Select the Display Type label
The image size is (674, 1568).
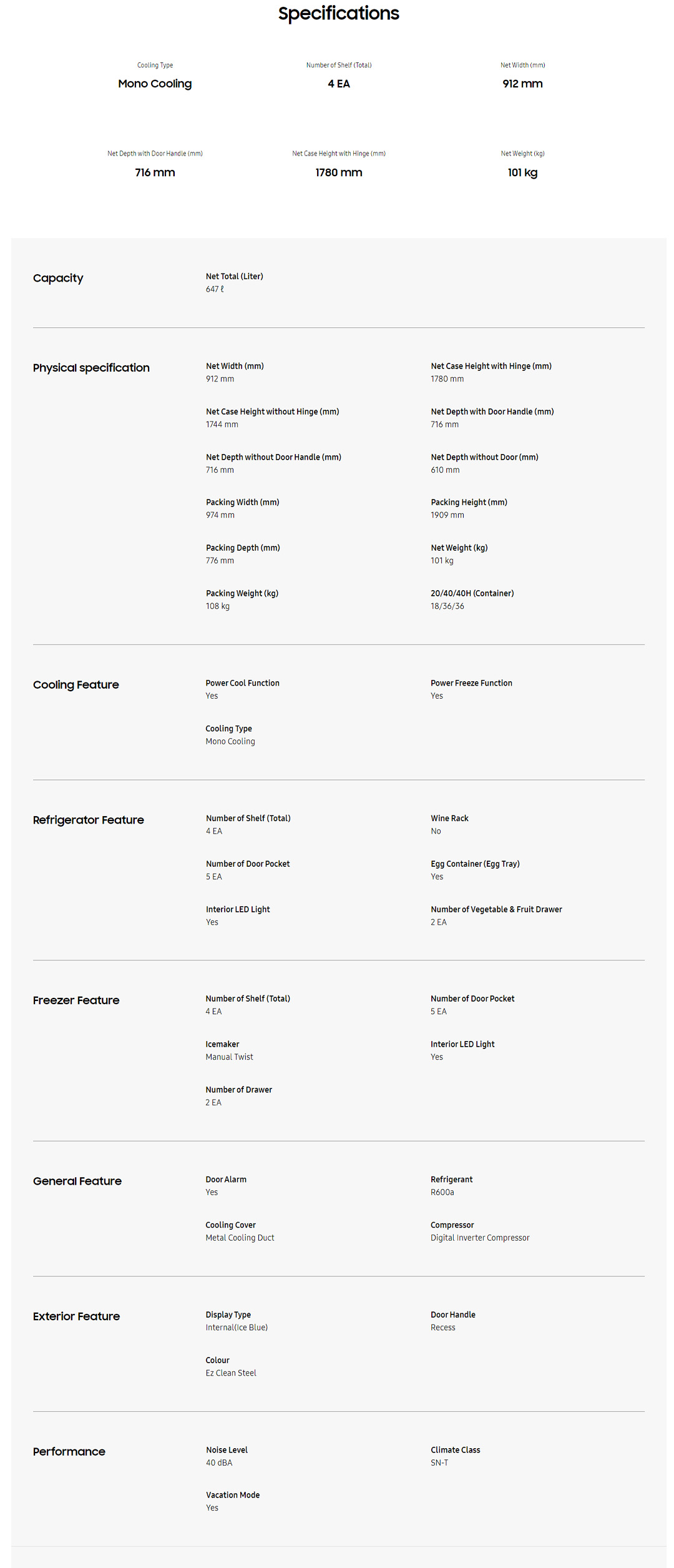(228, 1314)
